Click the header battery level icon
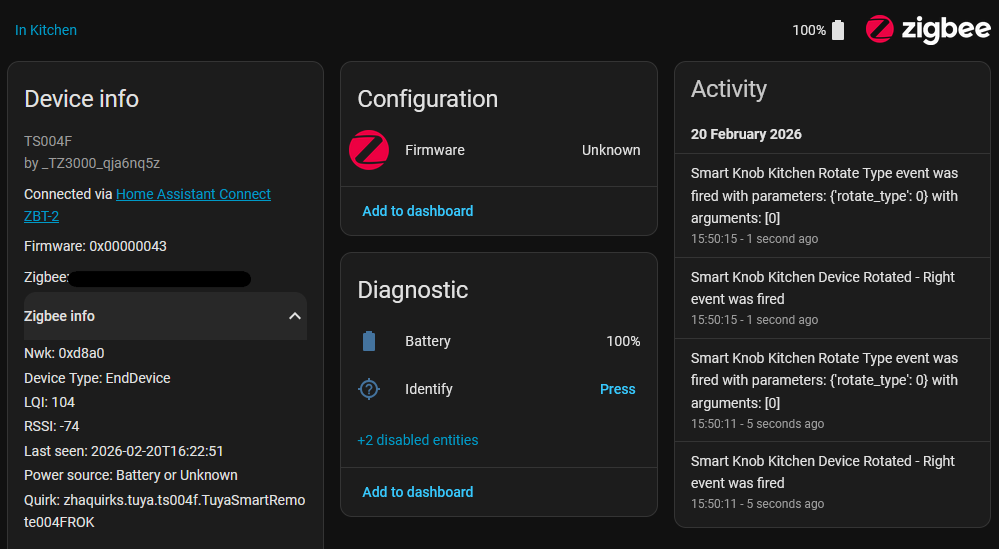999x549 pixels. click(x=838, y=30)
